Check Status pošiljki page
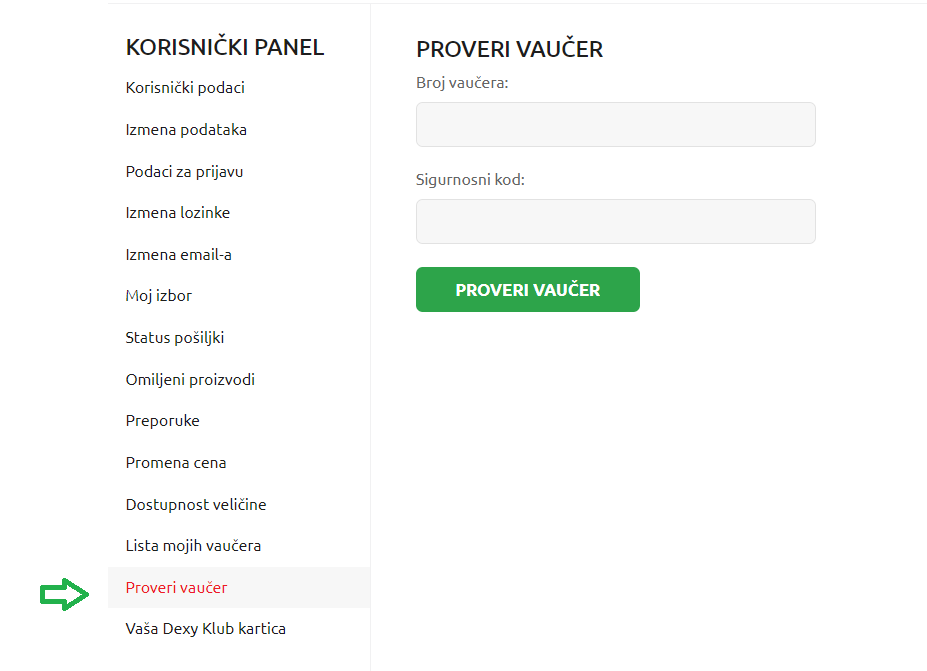 point(175,338)
